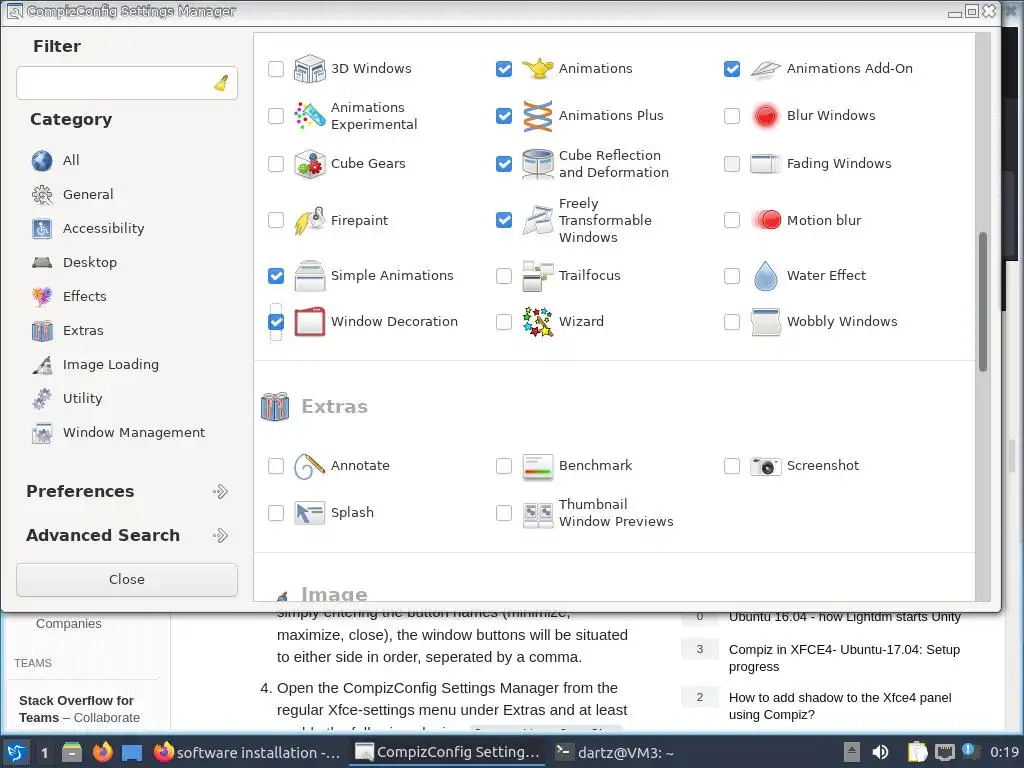Image resolution: width=1024 pixels, height=768 pixels.
Task: Enable the Benchmark checkbox
Action: (x=504, y=466)
